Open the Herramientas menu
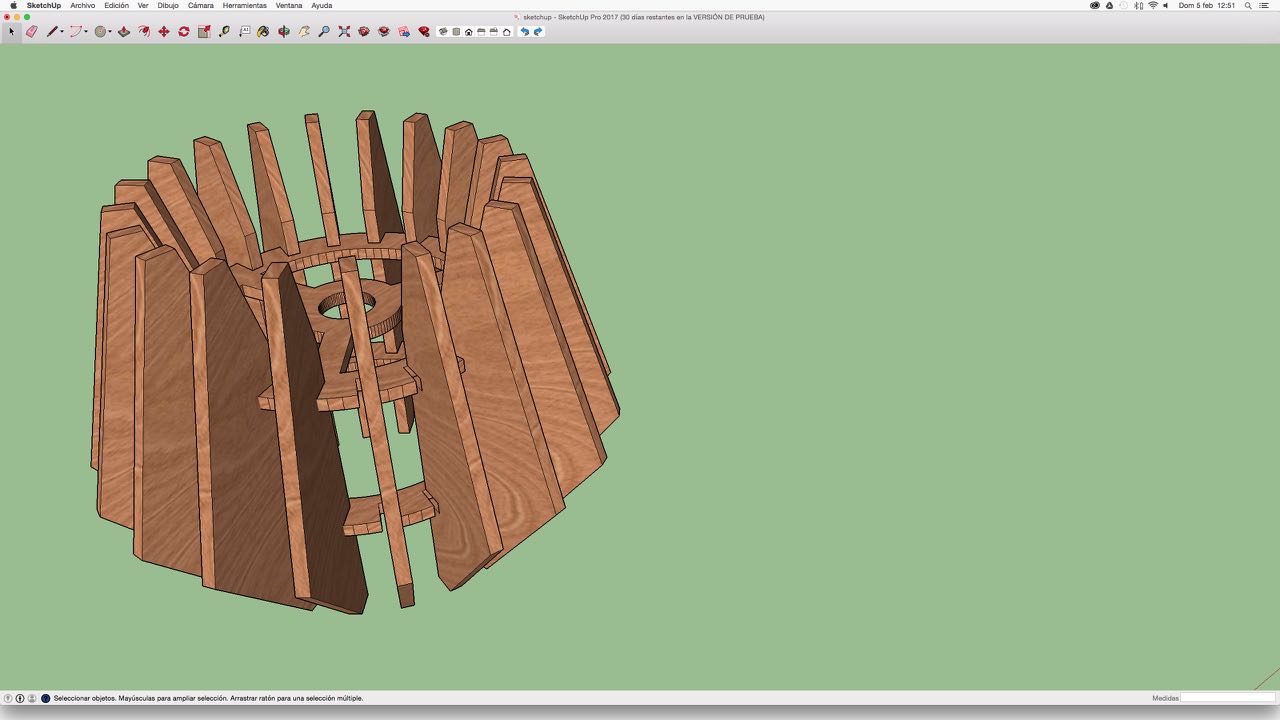 point(244,5)
